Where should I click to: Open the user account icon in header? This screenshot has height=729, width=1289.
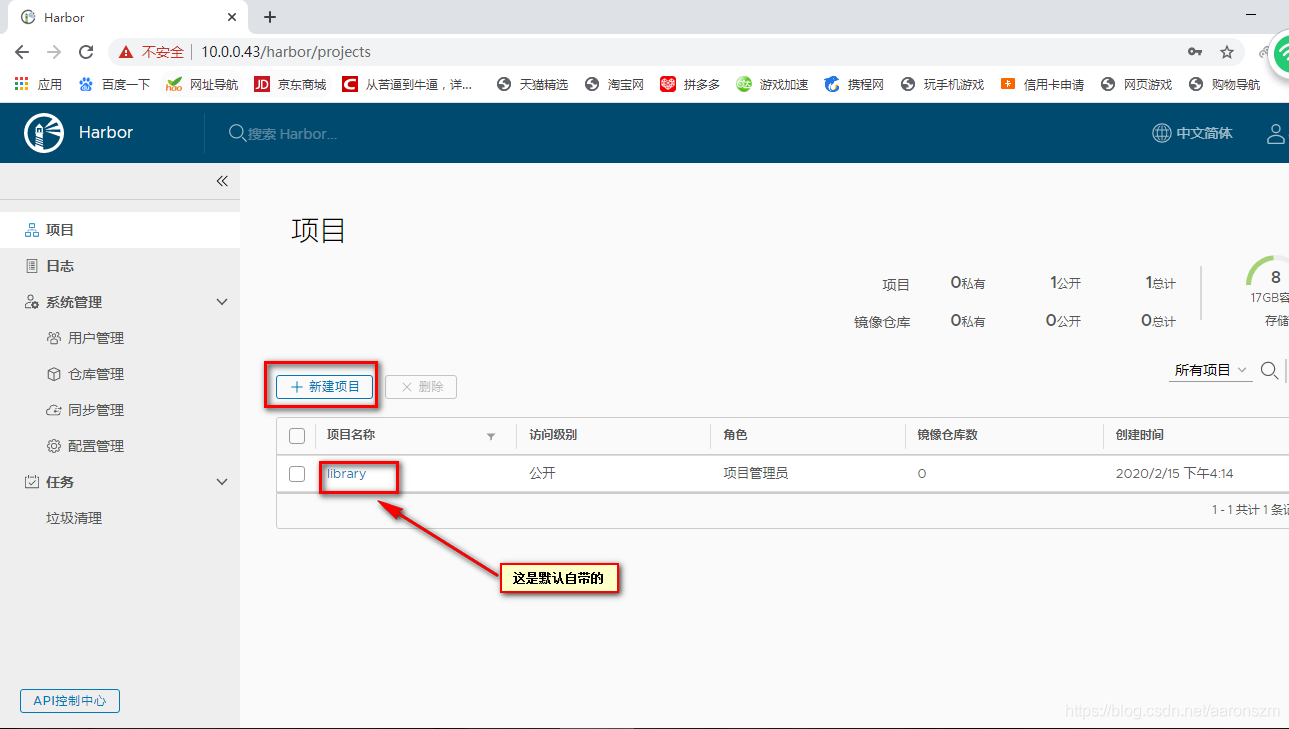click(x=1277, y=133)
